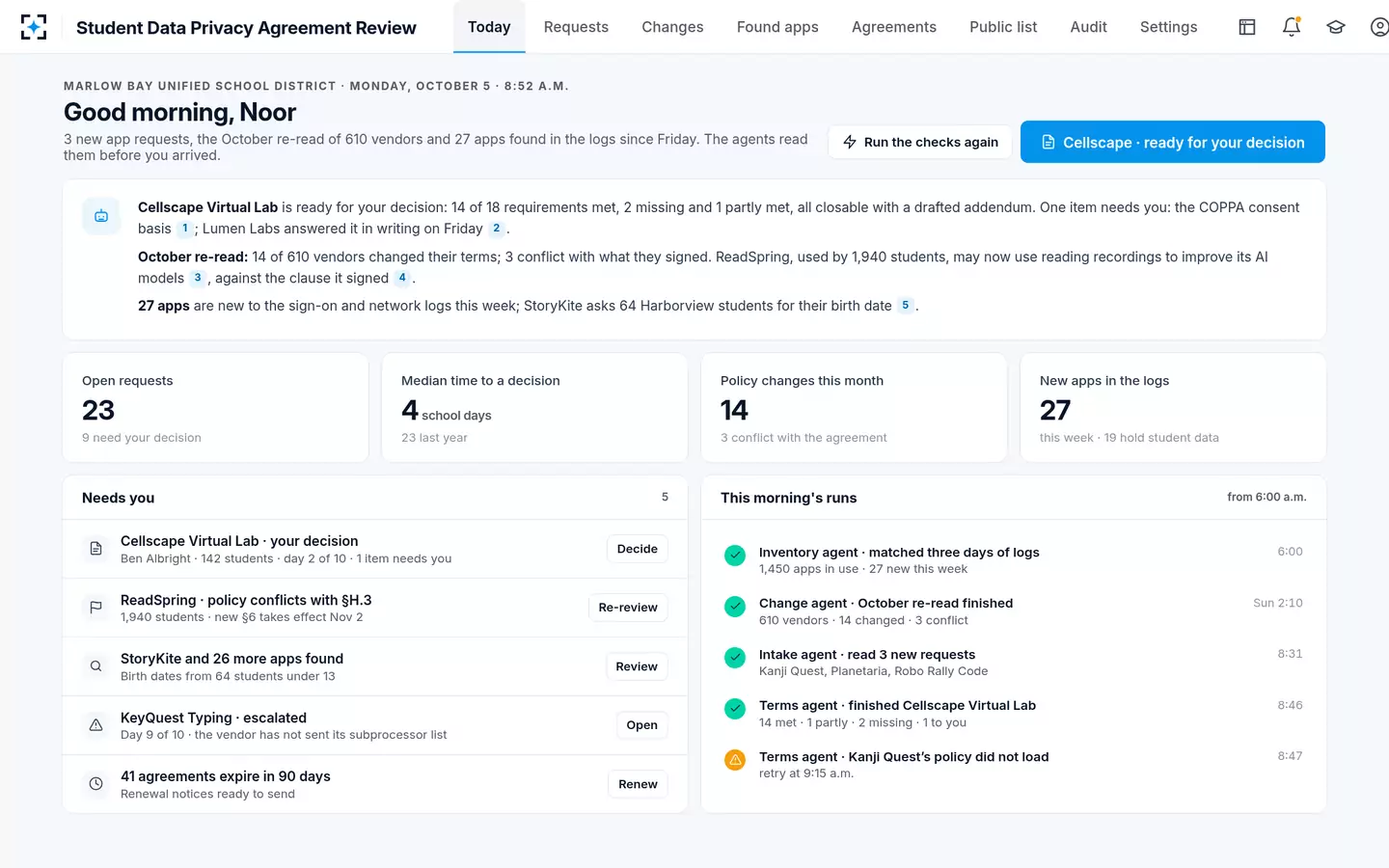Screen dimensions: 1389x868
Task: Open citation 5 after 'their birth date'
Action: click(x=906, y=306)
